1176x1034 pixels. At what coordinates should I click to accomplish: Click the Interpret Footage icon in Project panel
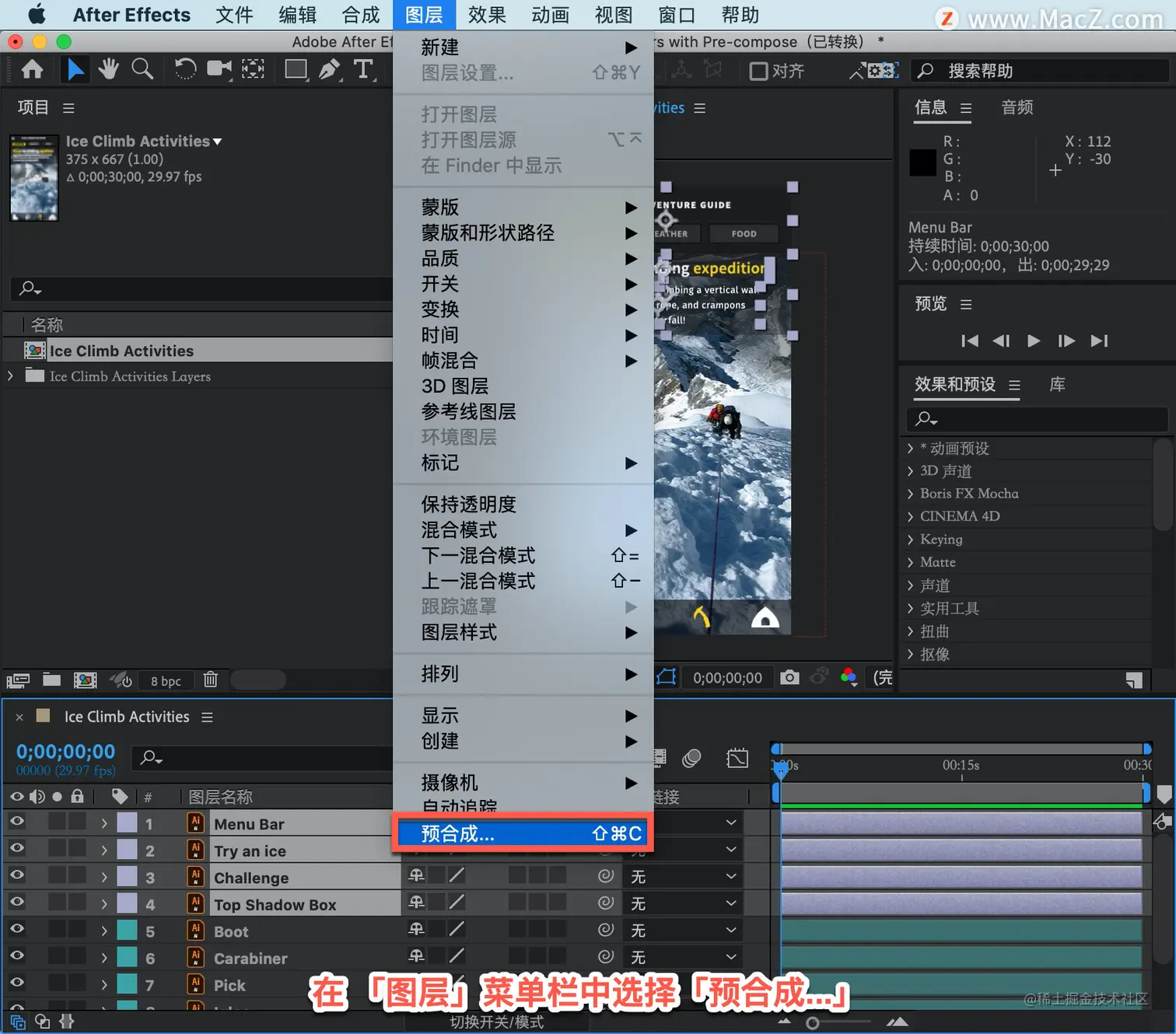[18, 680]
